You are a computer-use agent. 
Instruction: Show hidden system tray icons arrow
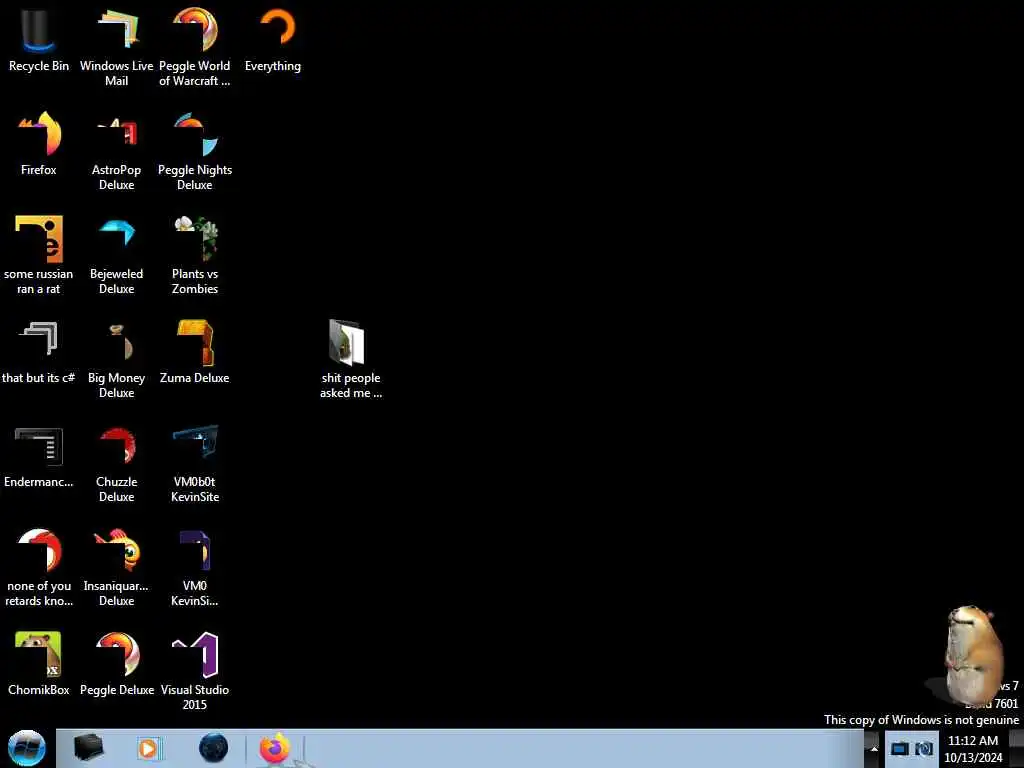click(x=874, y=749)
